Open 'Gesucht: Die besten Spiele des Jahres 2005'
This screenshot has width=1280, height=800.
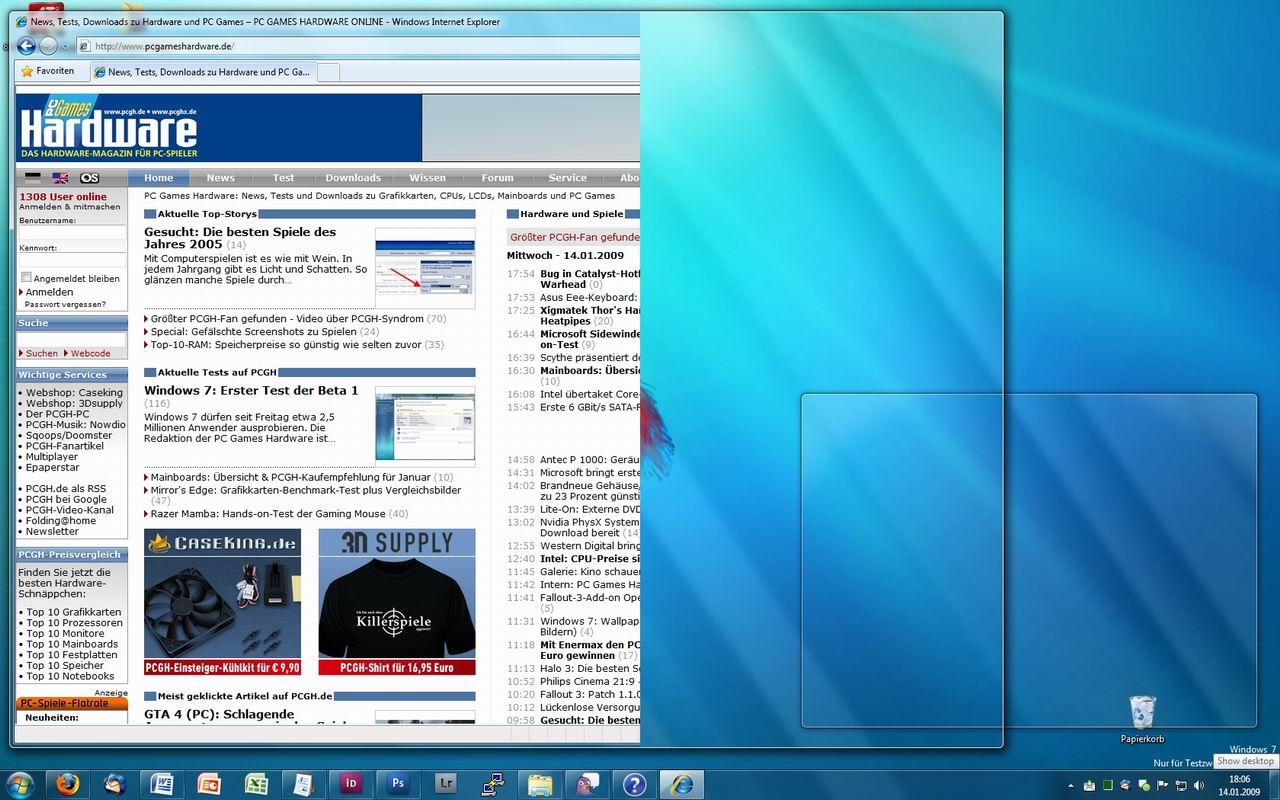pos(240,238)
